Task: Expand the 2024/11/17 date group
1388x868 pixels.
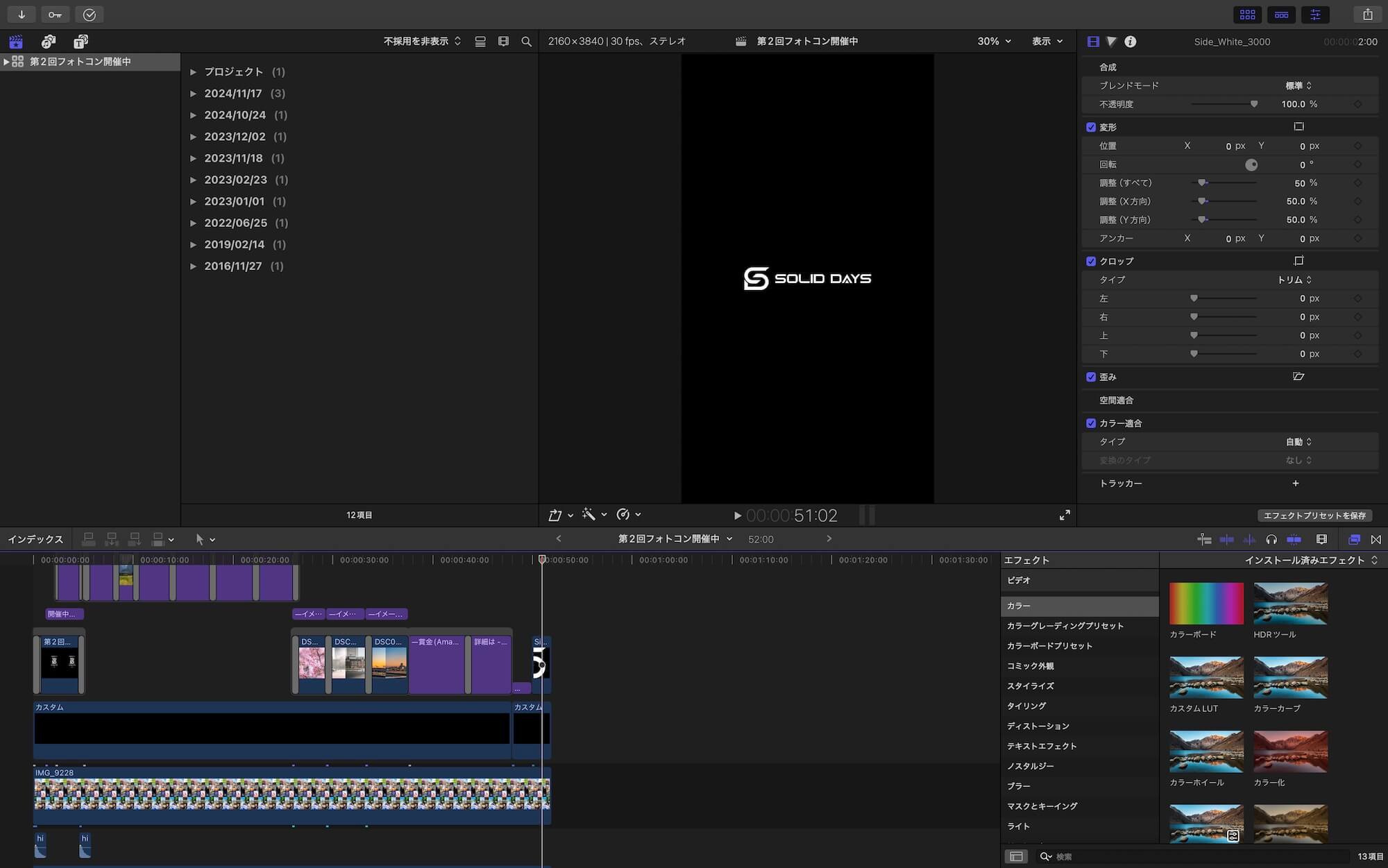Action: 194,93
